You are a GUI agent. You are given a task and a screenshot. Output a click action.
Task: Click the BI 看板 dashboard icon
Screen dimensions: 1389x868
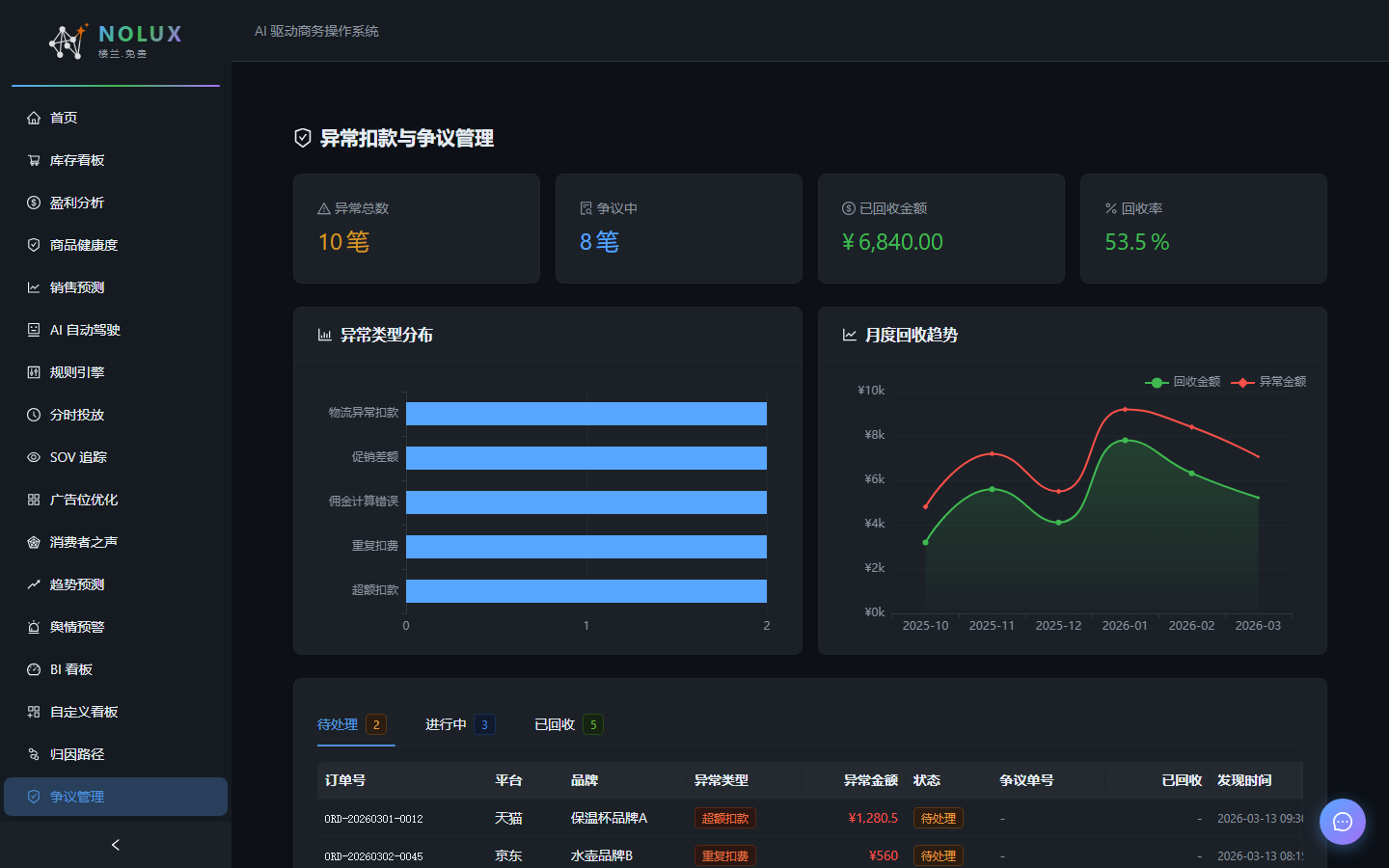pyautogui.click(x=34, y=669)
